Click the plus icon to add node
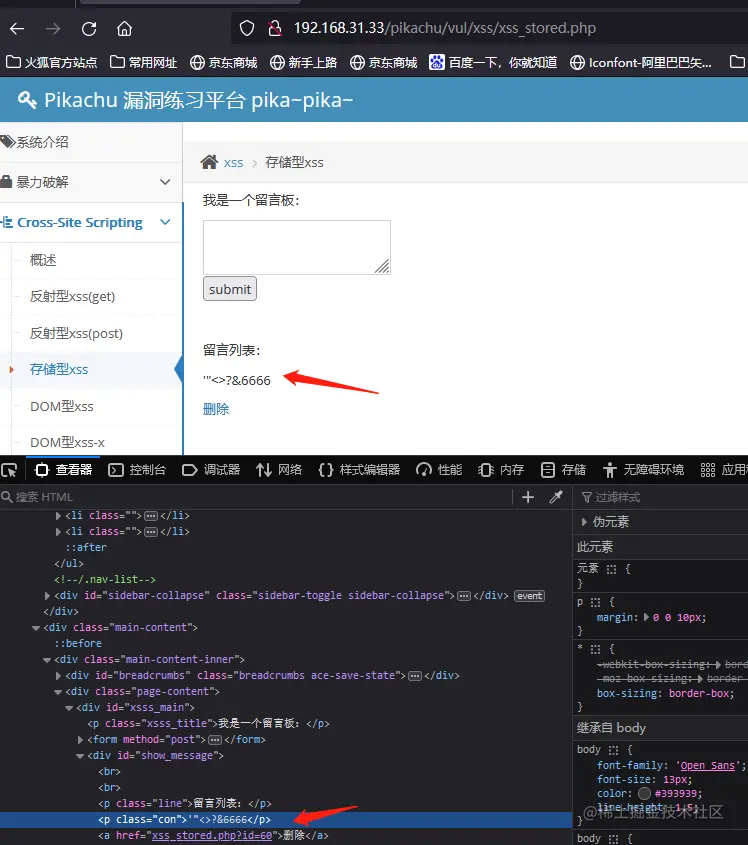Screen dimensions: 748x845 click(528, 497)
